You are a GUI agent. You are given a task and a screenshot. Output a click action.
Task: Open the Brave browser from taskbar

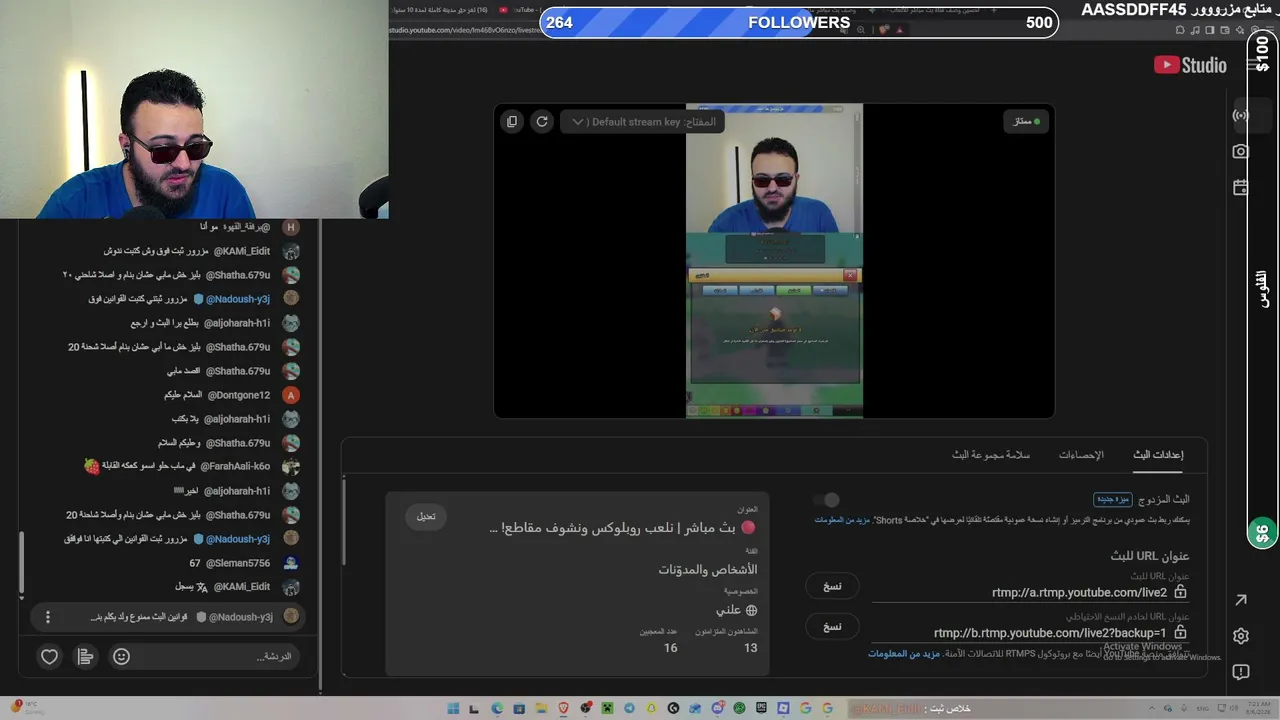click(563, 708)
